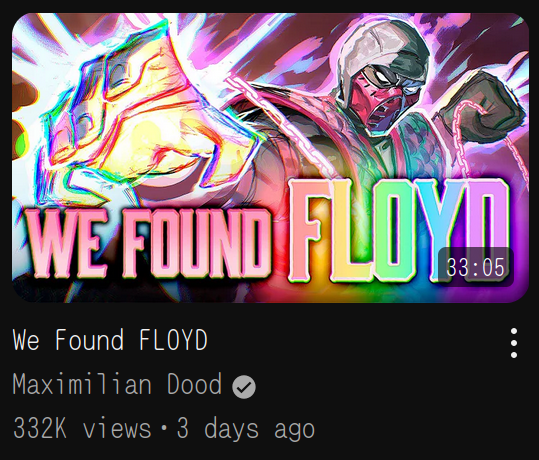Open the We Found FLOYD video thumbnail
The width and height of the screenshot is (539, 460).
[270, 158]
